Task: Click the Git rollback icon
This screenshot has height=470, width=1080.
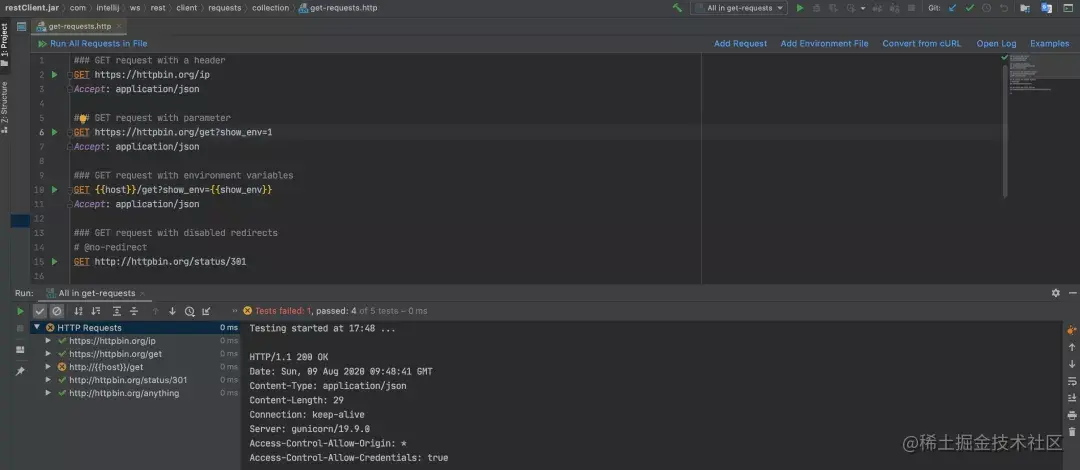Action: [1004, 8]
